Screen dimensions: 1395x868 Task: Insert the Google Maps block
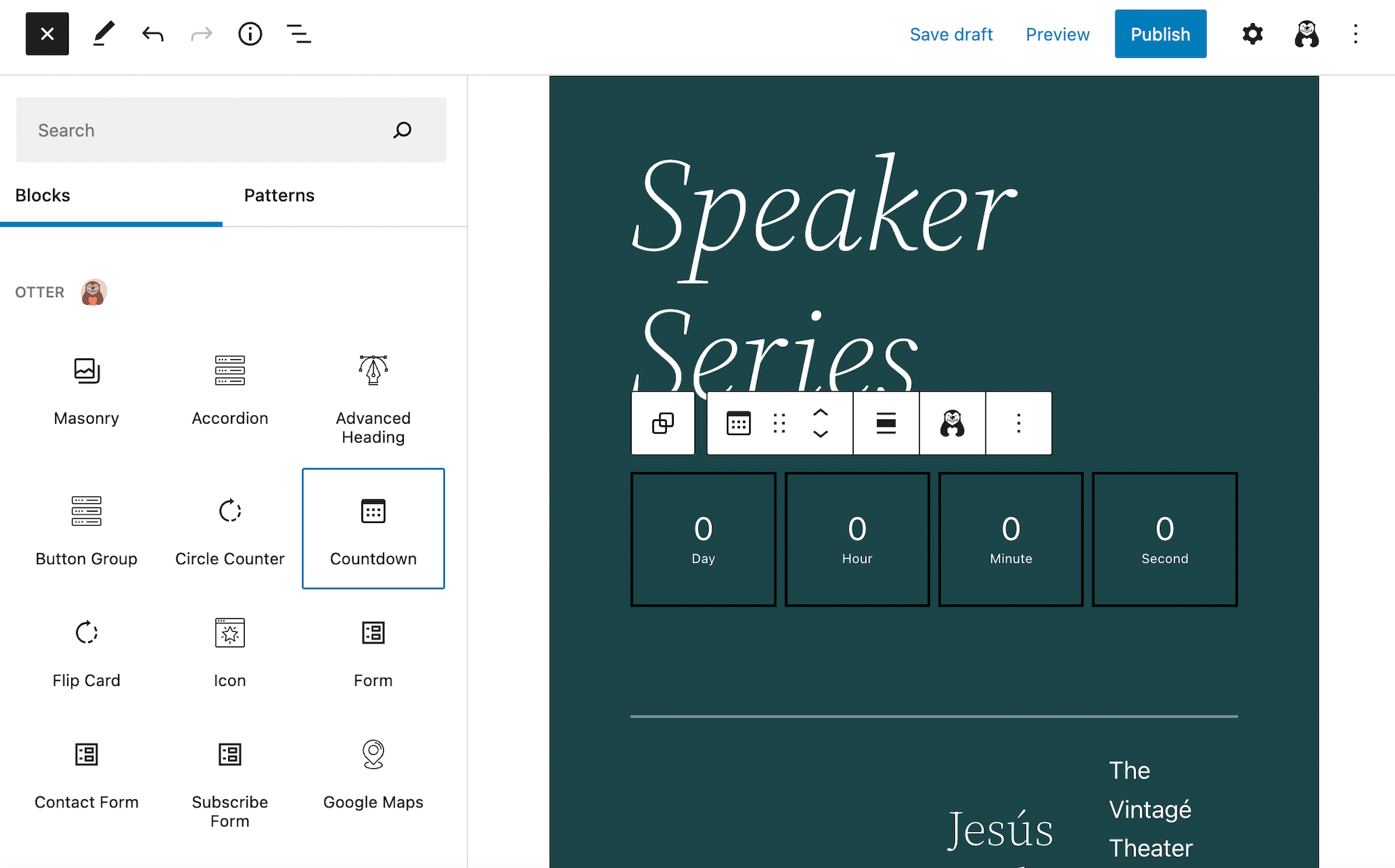click(373, 774)
